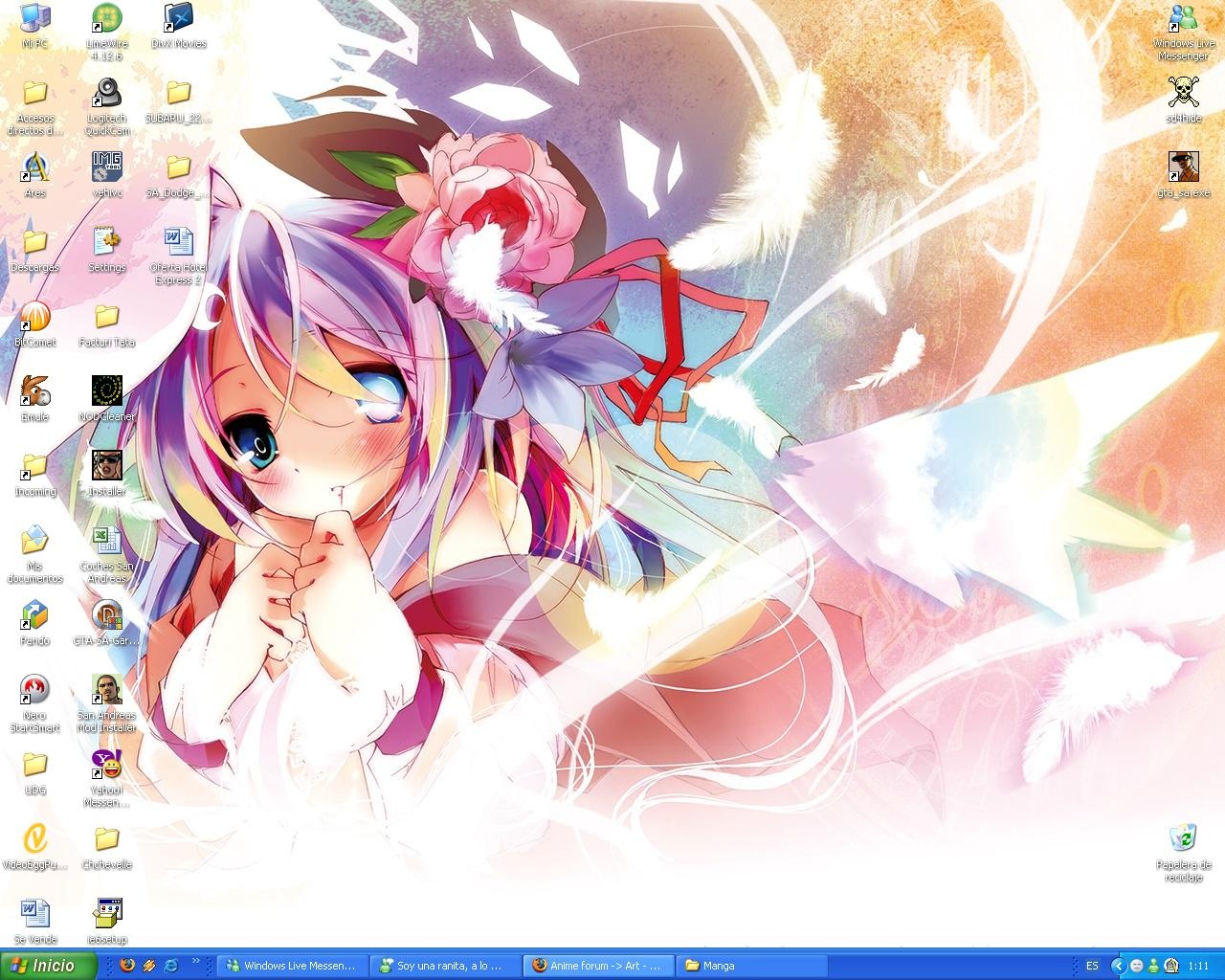Launch the BitComet shortcut
Screen dimensions: 1225x980
tap(34, 325)
